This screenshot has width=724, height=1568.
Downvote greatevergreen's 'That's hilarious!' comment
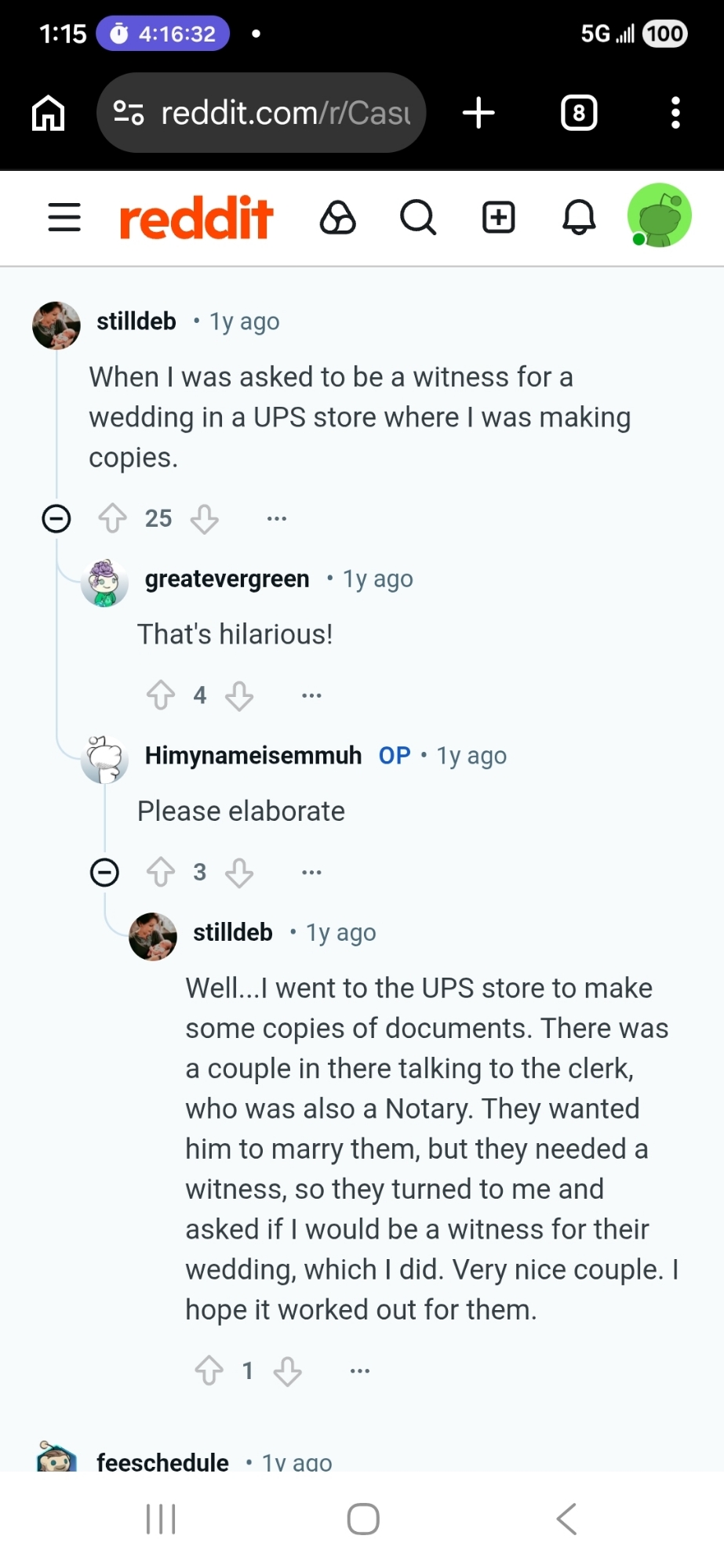(x=239, y=695)
